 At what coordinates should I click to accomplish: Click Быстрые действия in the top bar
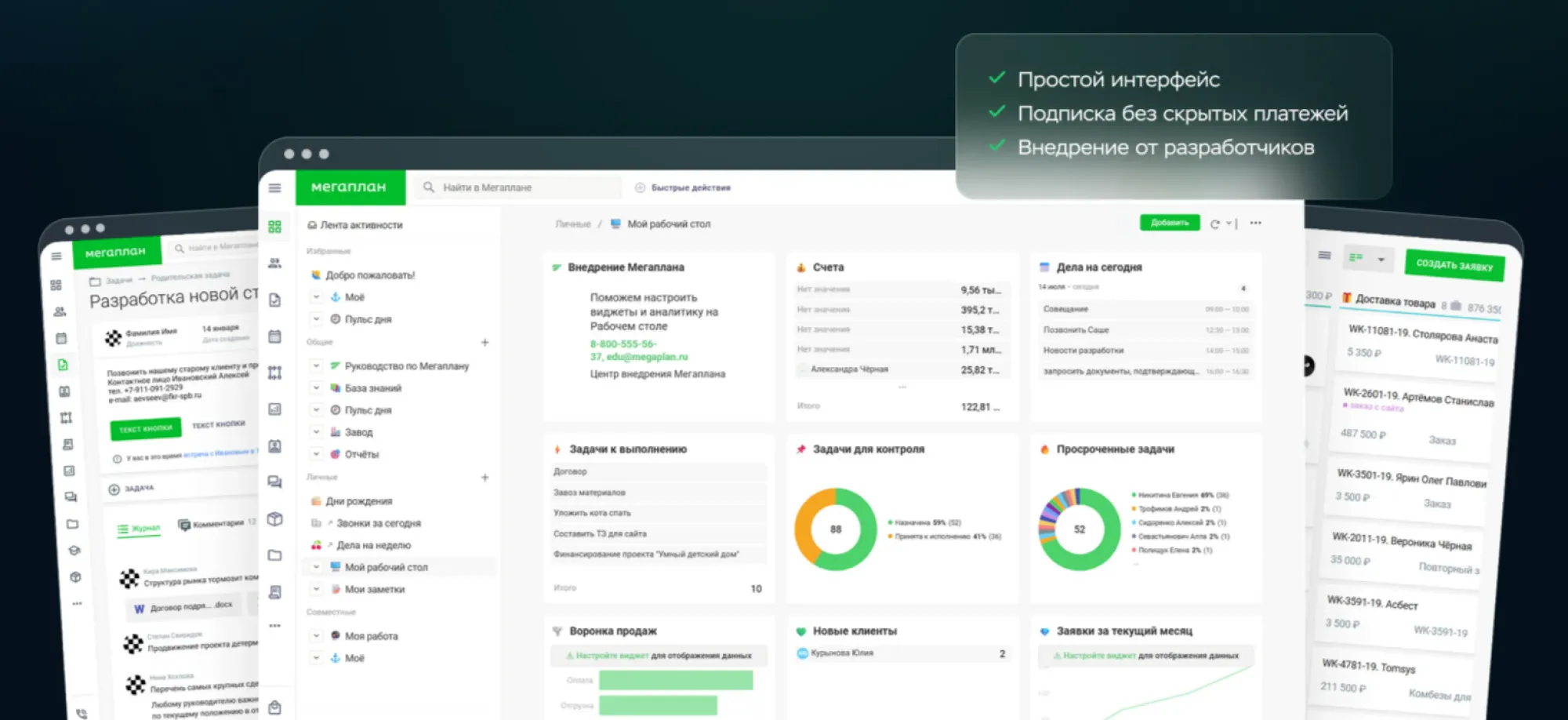click(x=683, y=188)
